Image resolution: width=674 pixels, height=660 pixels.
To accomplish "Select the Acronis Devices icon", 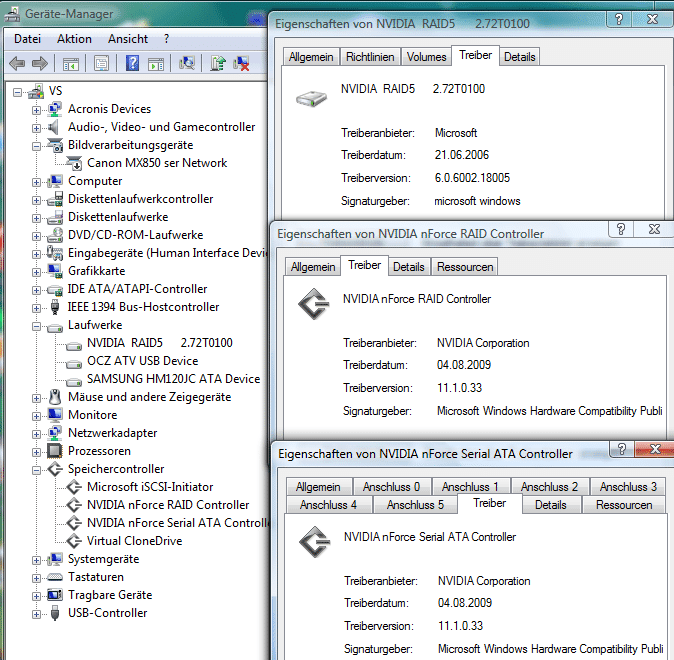I will pyautogui.click(x=55, y=109).
